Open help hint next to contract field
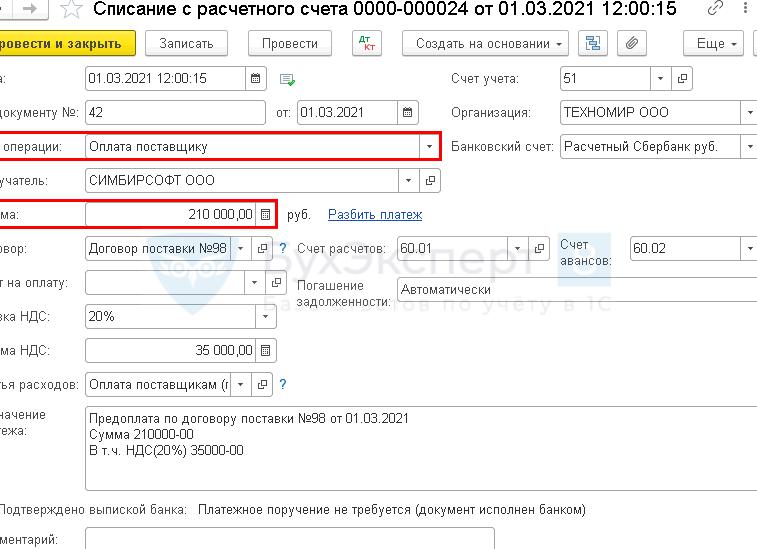This screenshot has height=549, width=757. click(283, 249)
